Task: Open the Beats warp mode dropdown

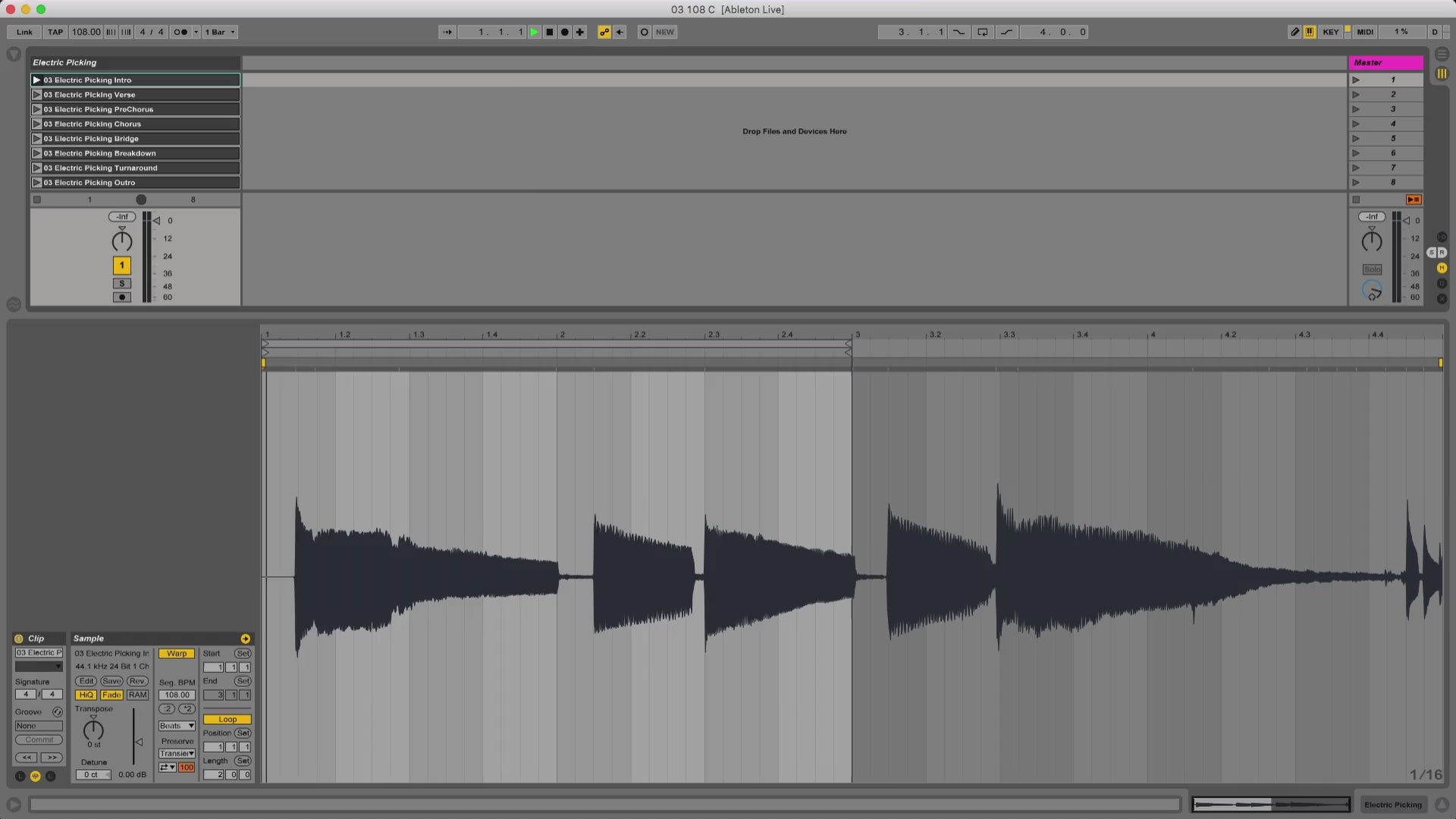Action: point(177,726)
